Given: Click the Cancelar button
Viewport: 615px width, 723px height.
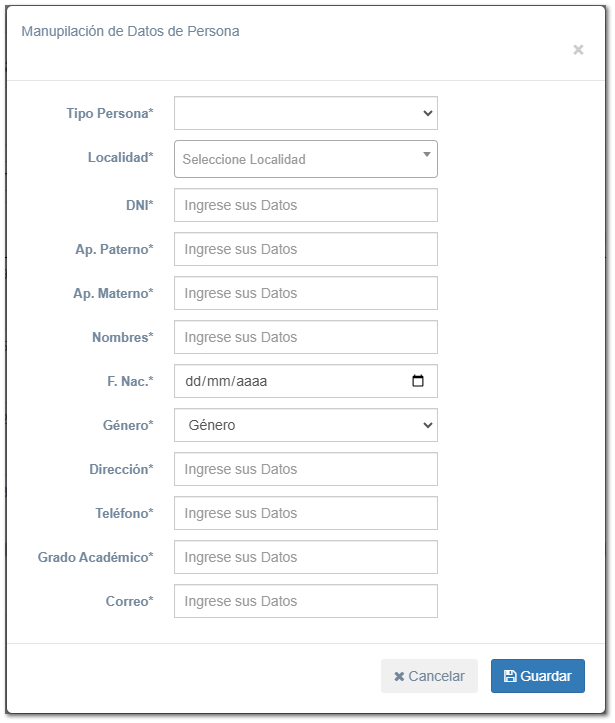Looking at the screenshot, I should pos(429,676).
